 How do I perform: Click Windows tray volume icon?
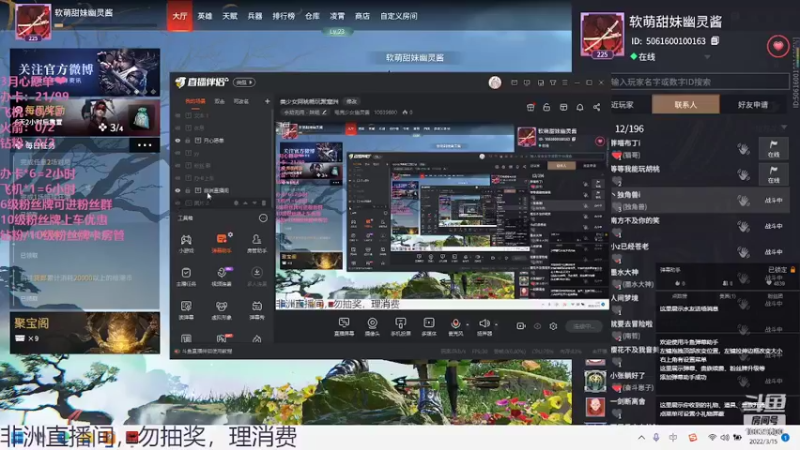click(725, 438)
